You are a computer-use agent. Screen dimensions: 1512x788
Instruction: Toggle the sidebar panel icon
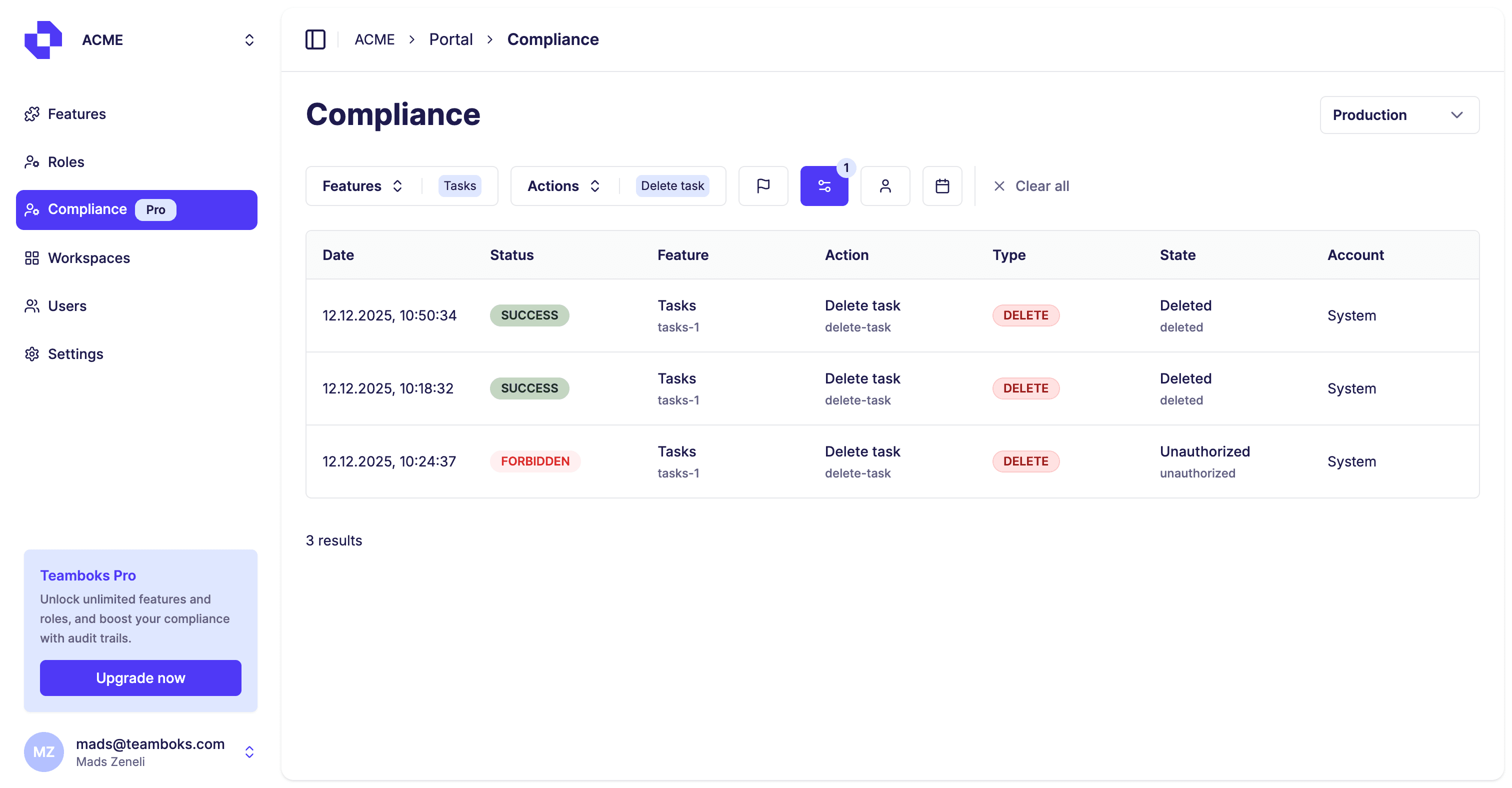pos(315,39)
